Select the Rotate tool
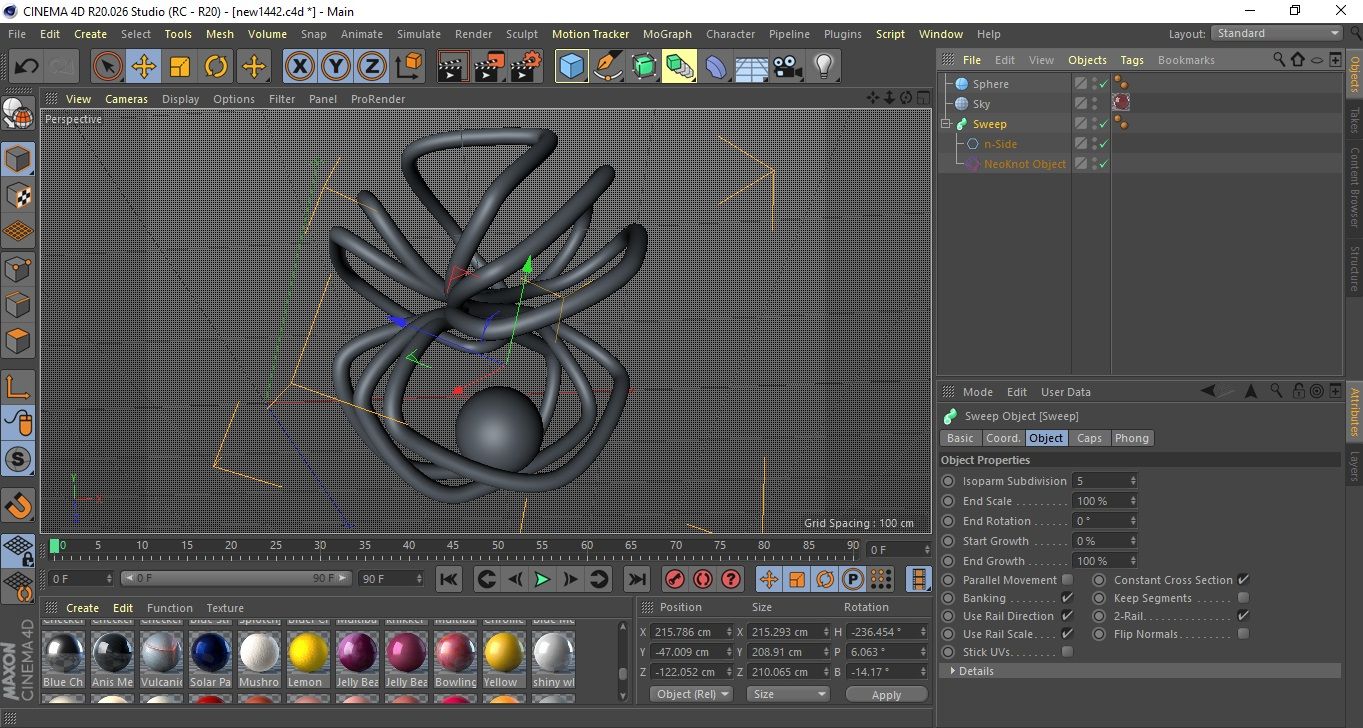The width and height of the screenshot is (1363, 728). (216, 67)
